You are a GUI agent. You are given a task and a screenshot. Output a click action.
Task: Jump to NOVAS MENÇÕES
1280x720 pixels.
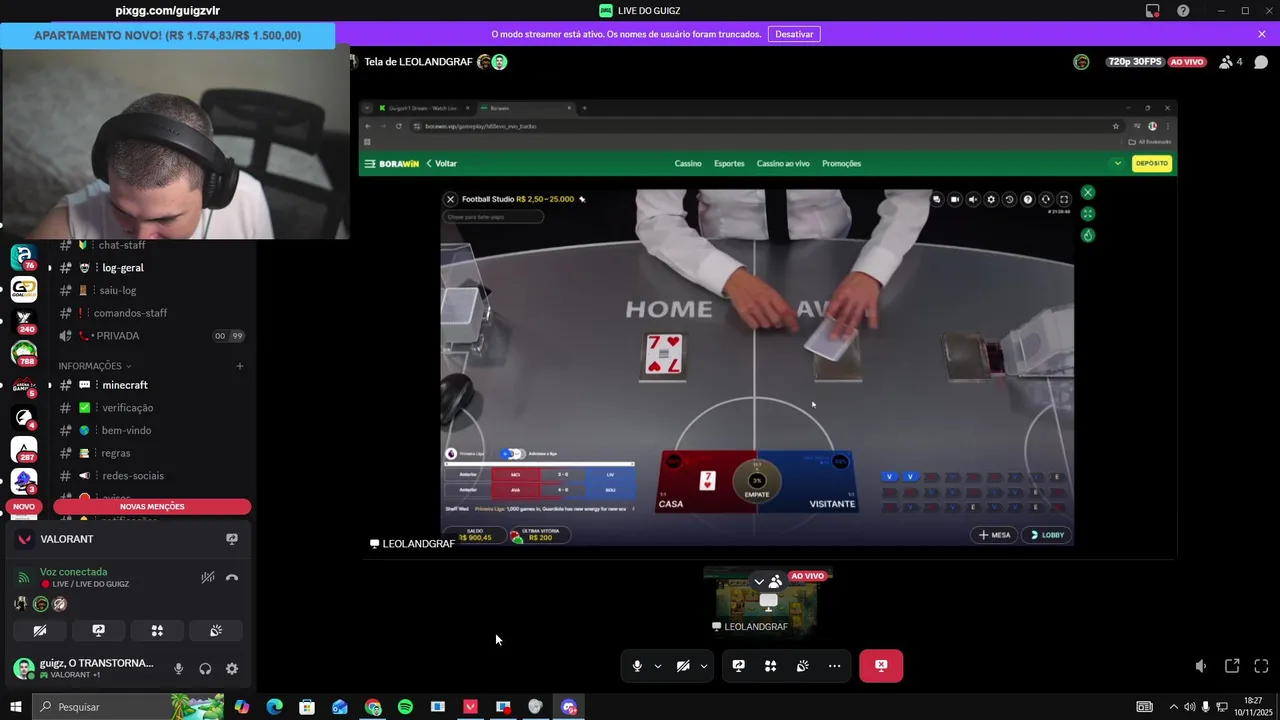(x=152, y=507)
